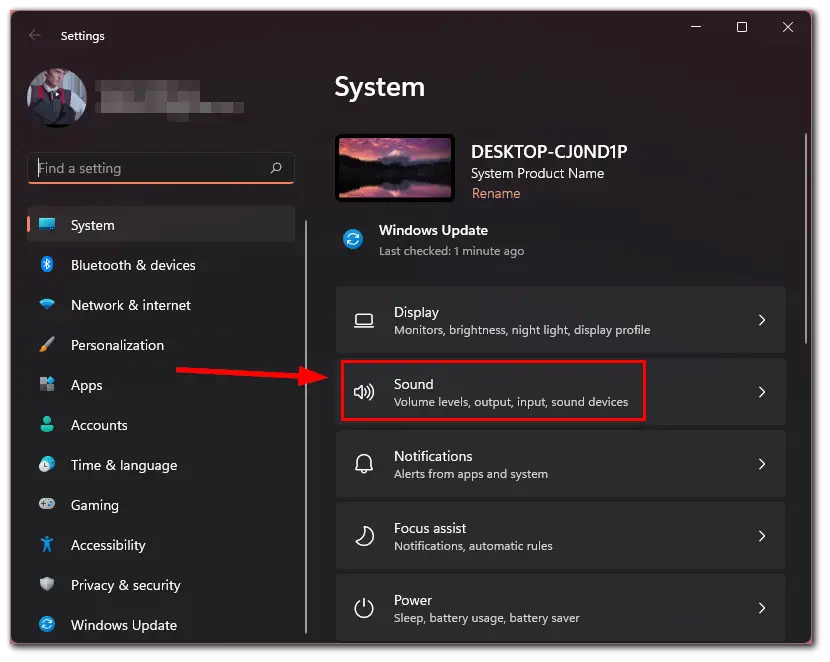Click the Find a setting search box

(x=161, y=168)
